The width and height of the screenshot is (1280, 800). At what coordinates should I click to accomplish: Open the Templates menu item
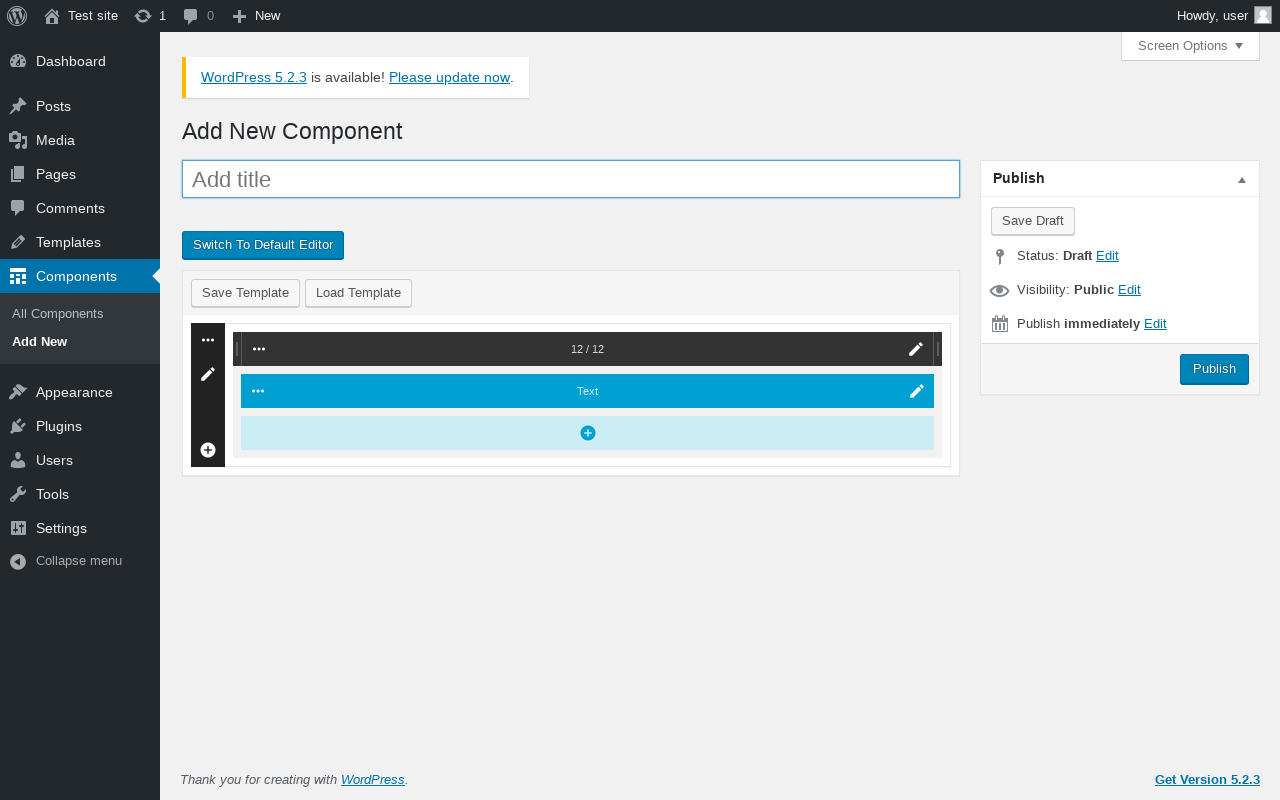[80, 242]
